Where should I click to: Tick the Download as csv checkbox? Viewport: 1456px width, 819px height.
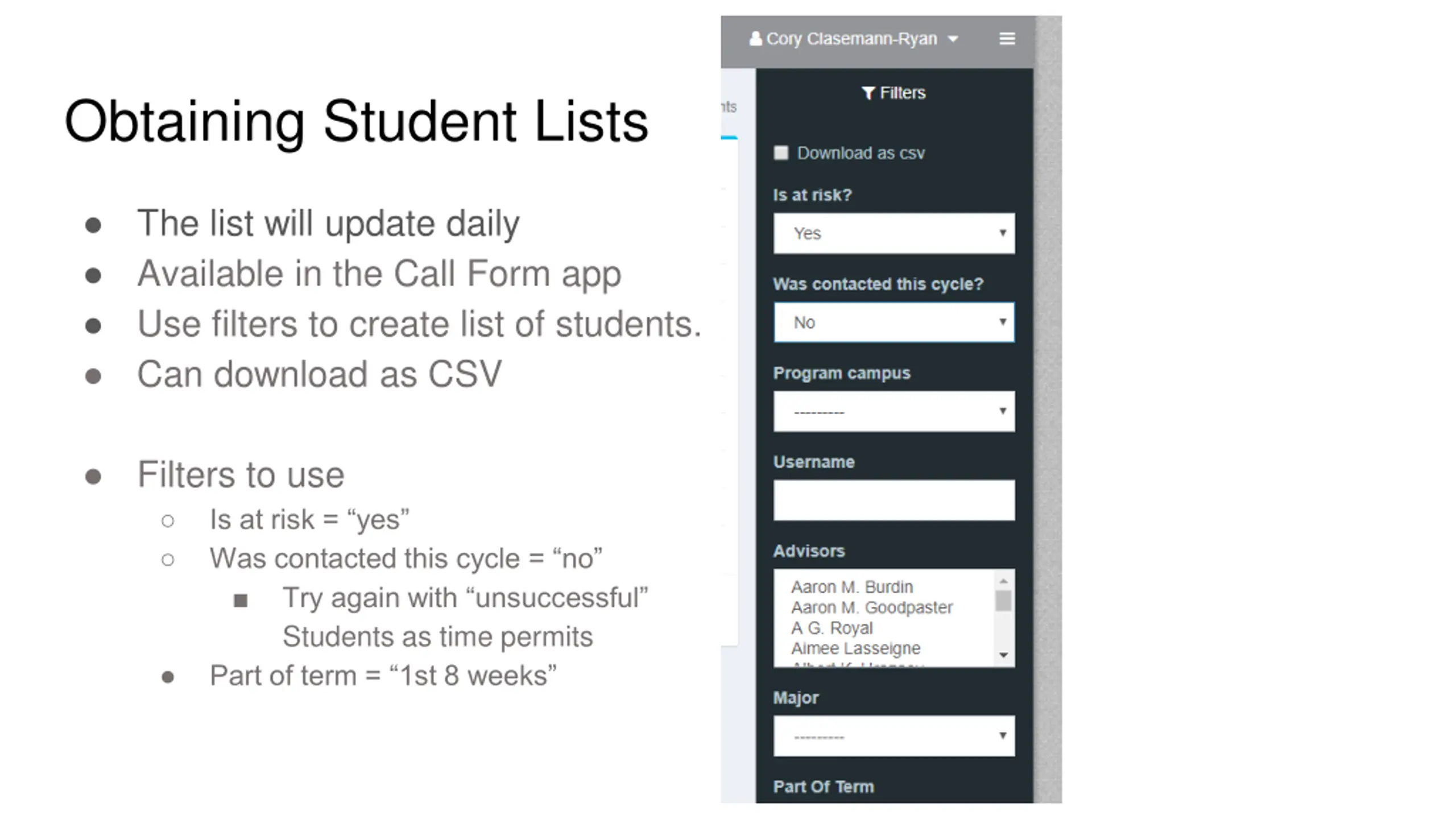click(781, 153)
